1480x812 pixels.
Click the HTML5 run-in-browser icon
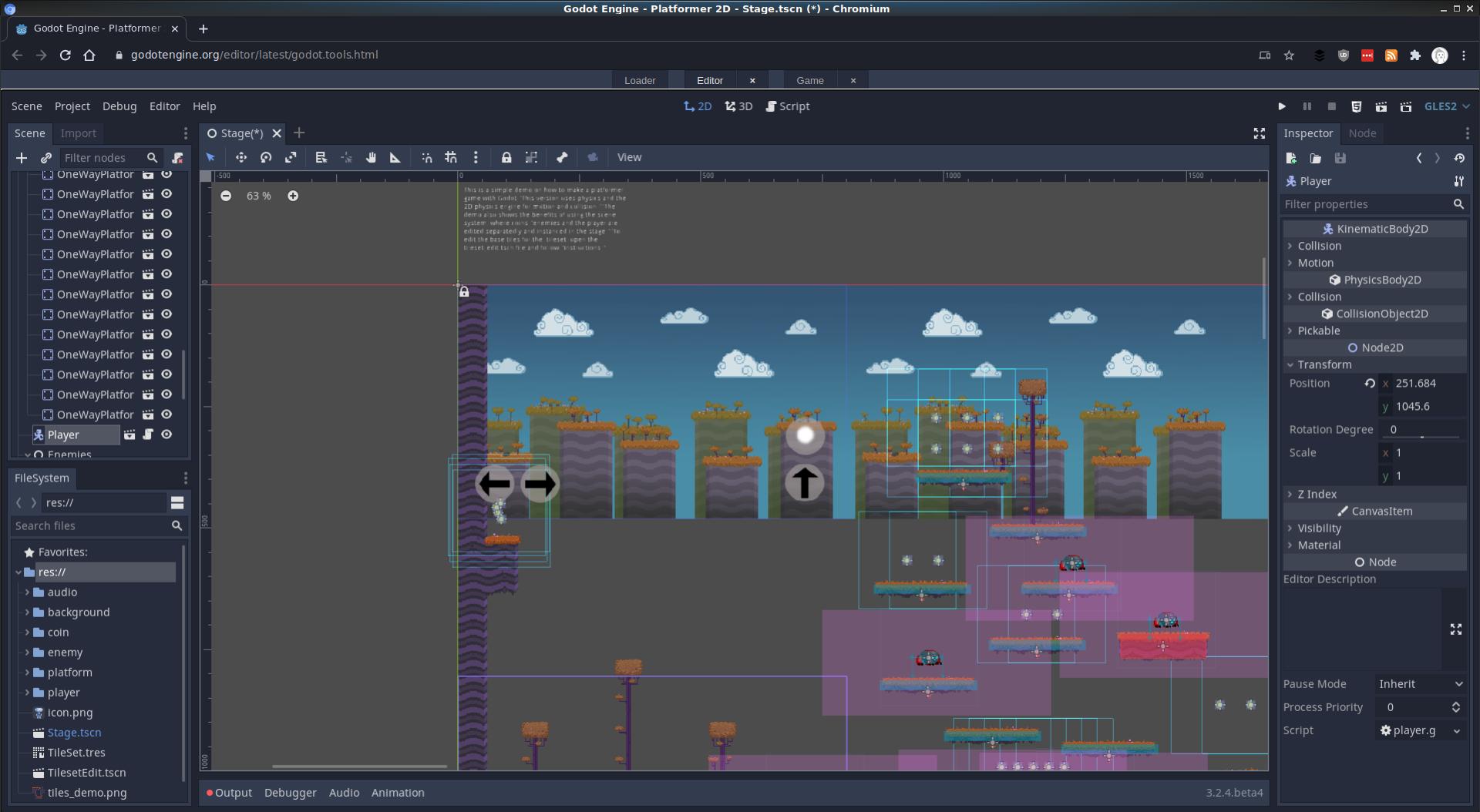(1357, 106)
